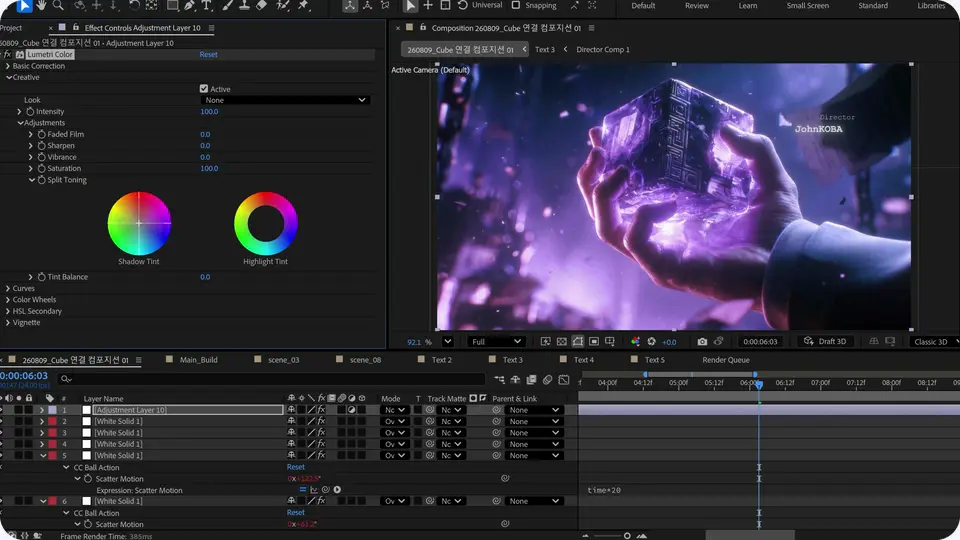Toggle lock on Effect Controls panel
Viewport: 960px width, 540px height.
pyautogui.click(x=76, y=28)
